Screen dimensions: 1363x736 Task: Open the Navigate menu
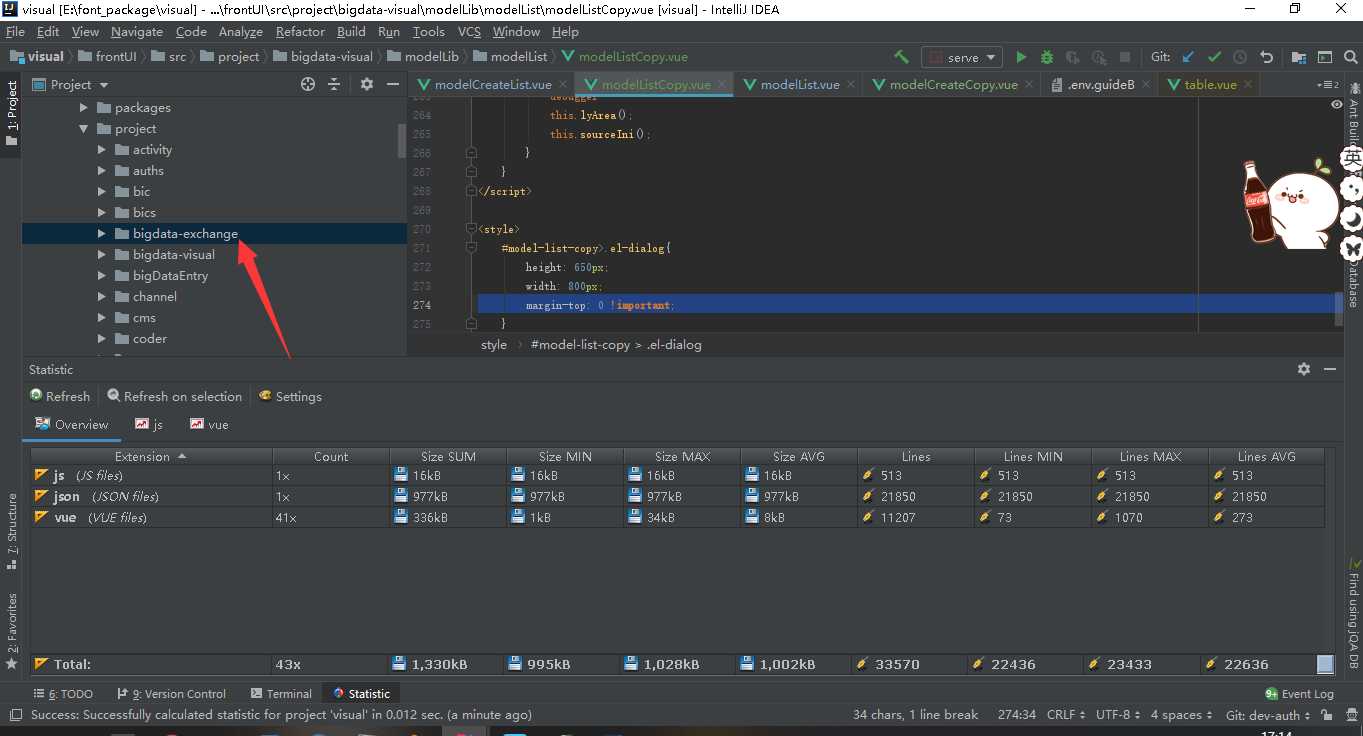coord(136,32)
